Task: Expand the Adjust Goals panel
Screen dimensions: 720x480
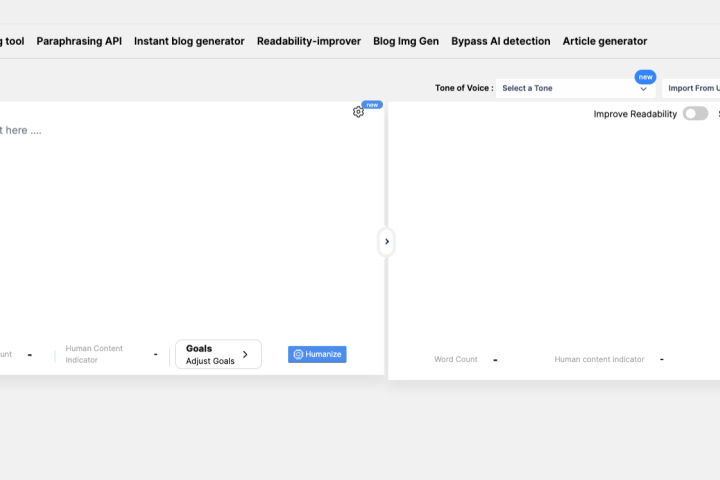Action: click(x=218, y=354)
